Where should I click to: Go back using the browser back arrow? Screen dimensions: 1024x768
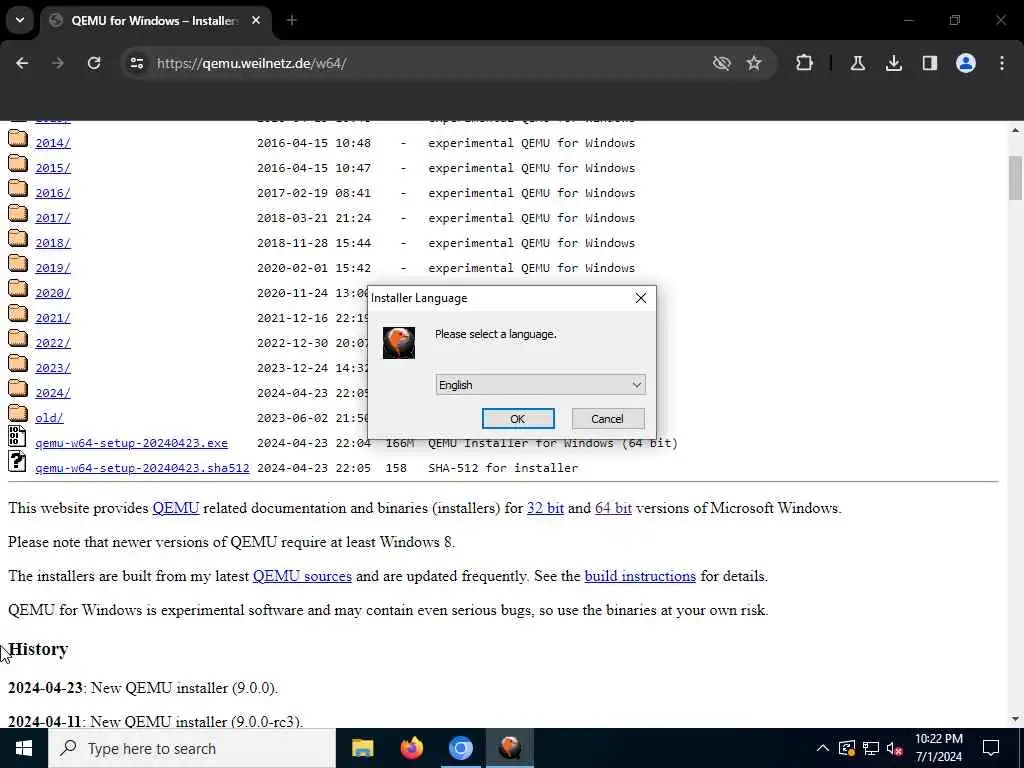tap(22, 63)
